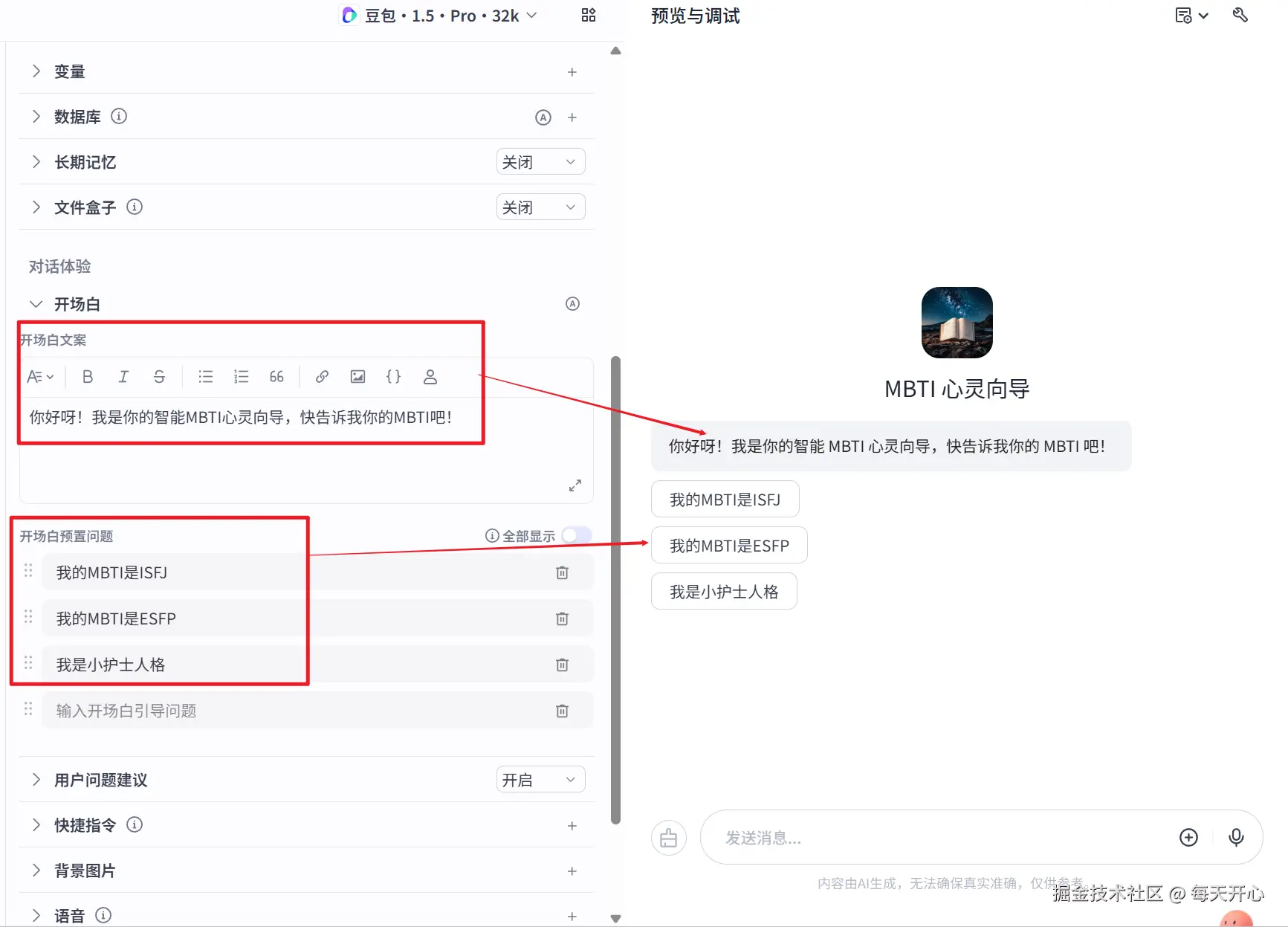Image resolution: width=1288 pixels, height=927 pixels.
Task: Add a database with the 数据库 plus icon
Action: [572, 117]
